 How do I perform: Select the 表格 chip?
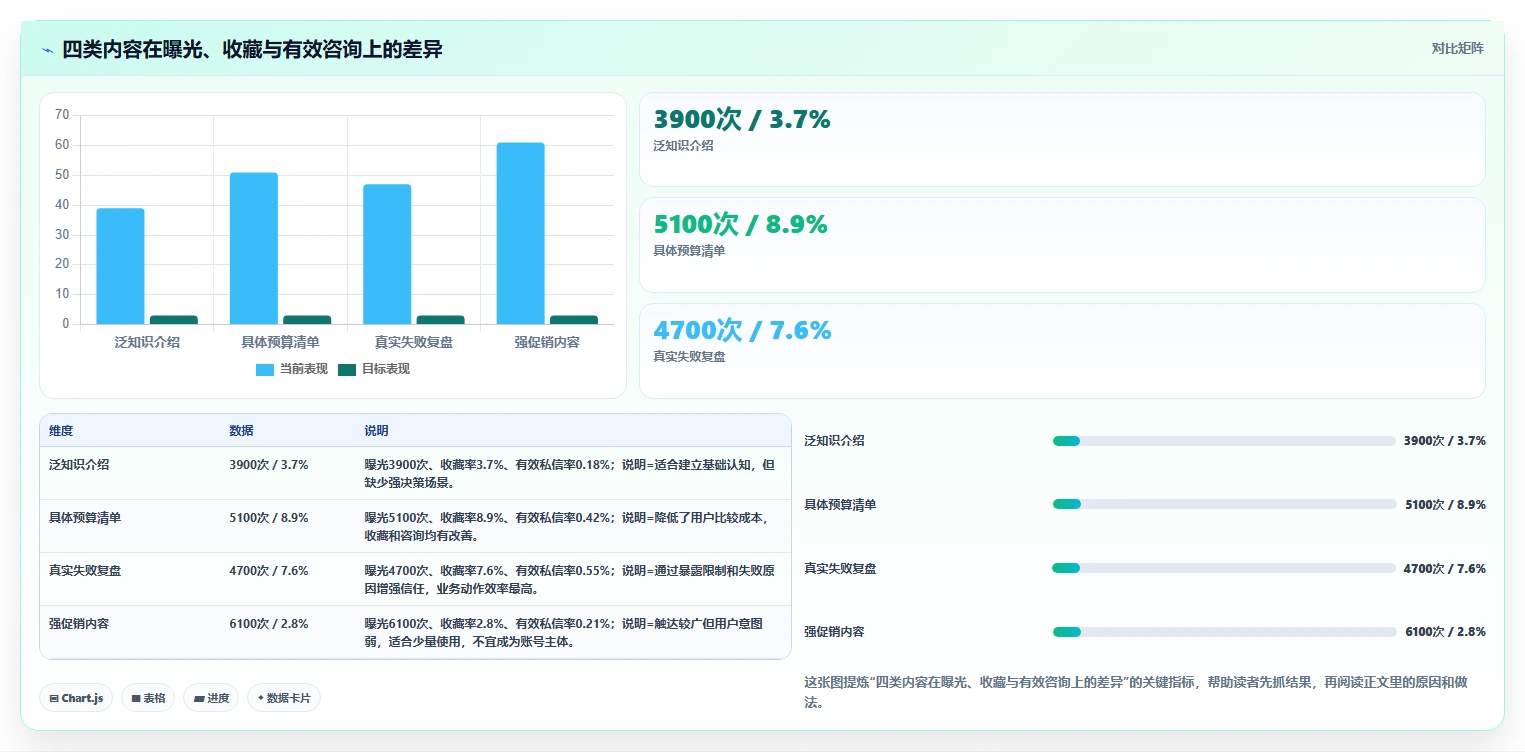(148, 698)
